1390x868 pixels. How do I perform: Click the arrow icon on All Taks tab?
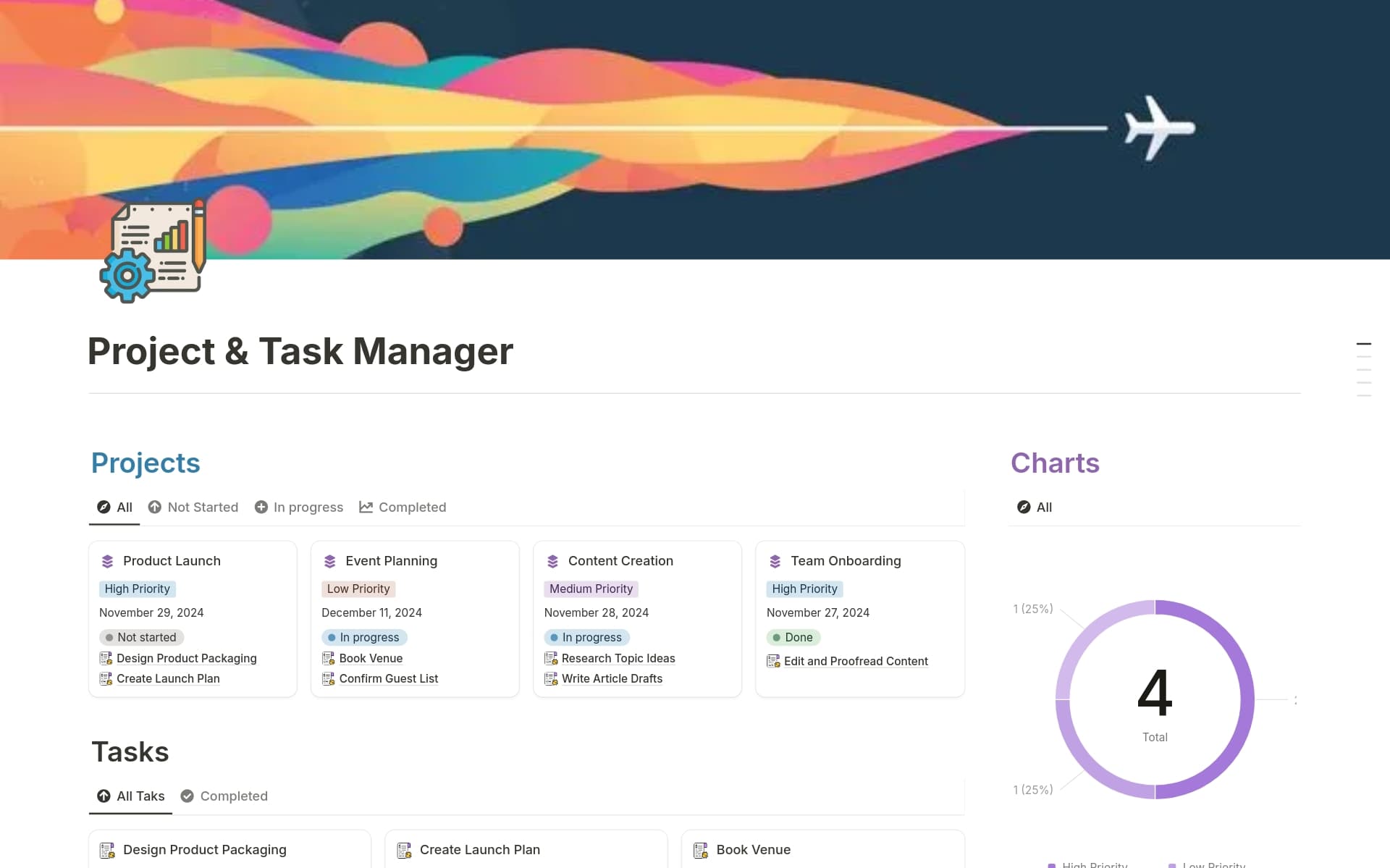pos(104,796)
